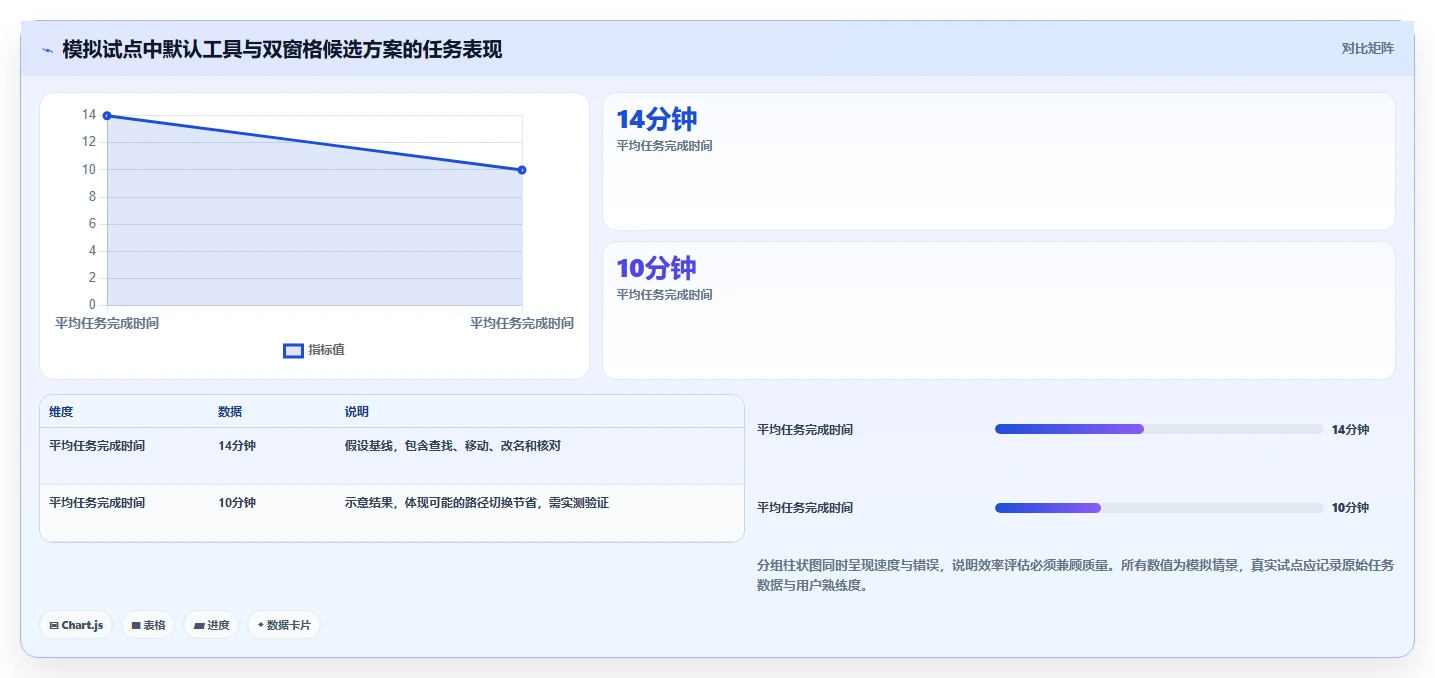Click the y-axis tick label 8
The image size is (1435, 678).
(93, 197)
